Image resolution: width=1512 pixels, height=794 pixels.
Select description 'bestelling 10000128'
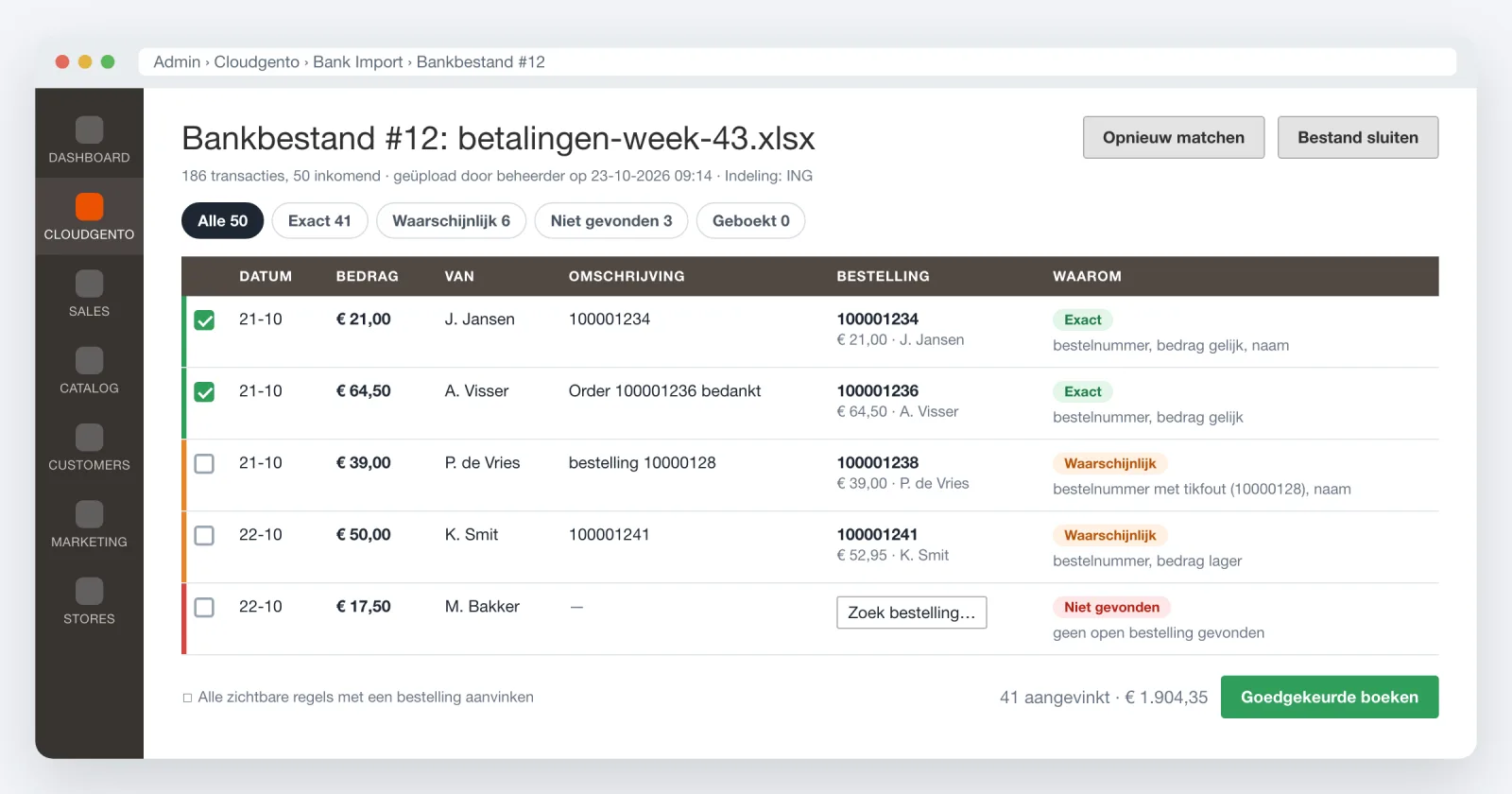click(x=643, y=463)
